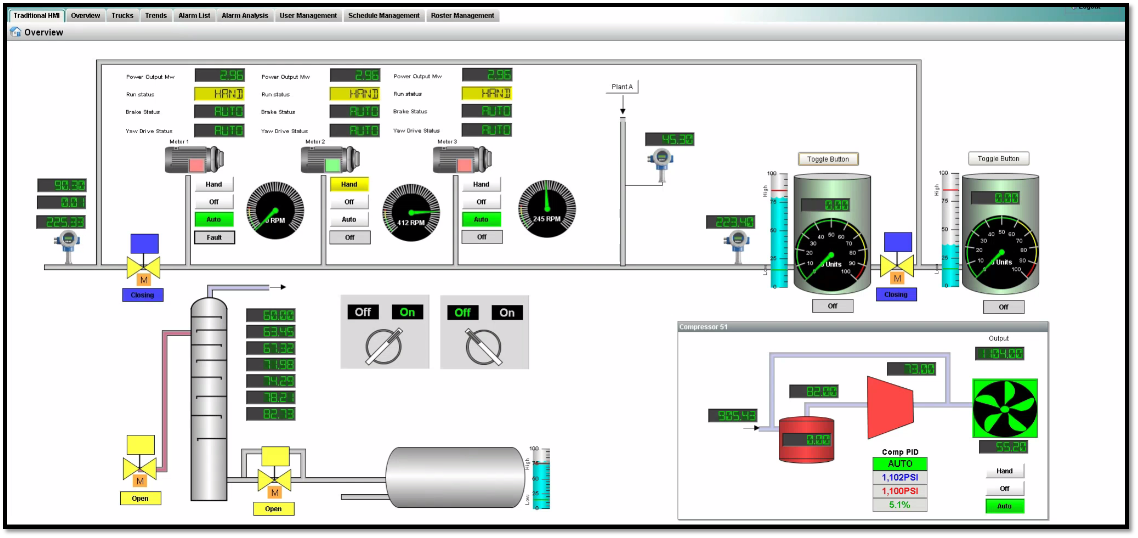This screenshot has height=538, width=1138.
Task: Click the green AUTO Comp PID status
Action: [900, 464]
